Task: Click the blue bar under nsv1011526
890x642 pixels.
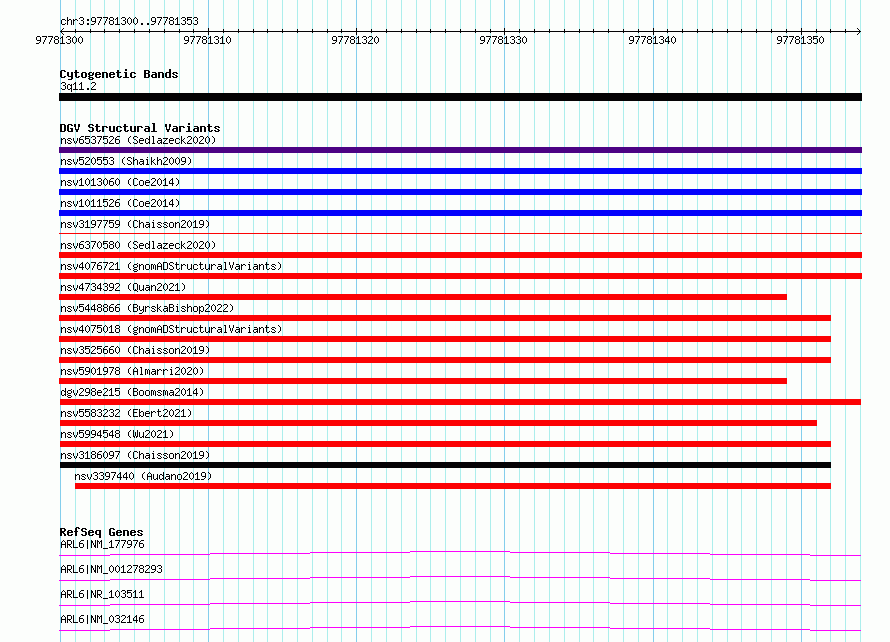Action: coord(460,213)
